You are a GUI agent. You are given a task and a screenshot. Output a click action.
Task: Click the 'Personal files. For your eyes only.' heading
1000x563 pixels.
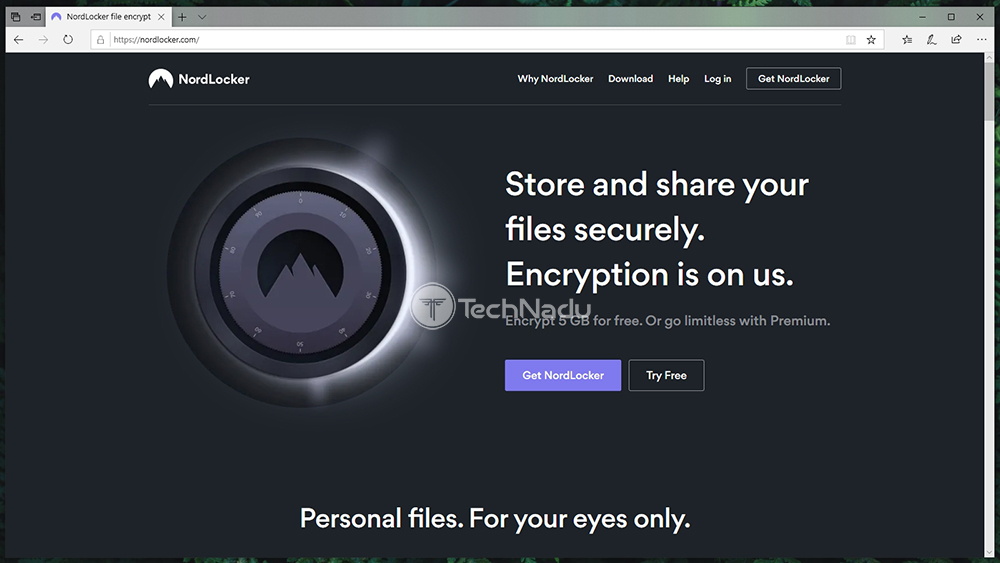[x=495, y=518]
